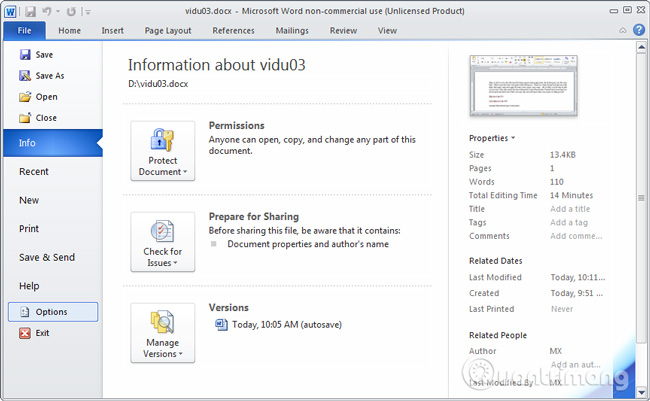Switch to the Home tab
The image size is (650, 401).
pyautogui.click(x=69, y=30)
